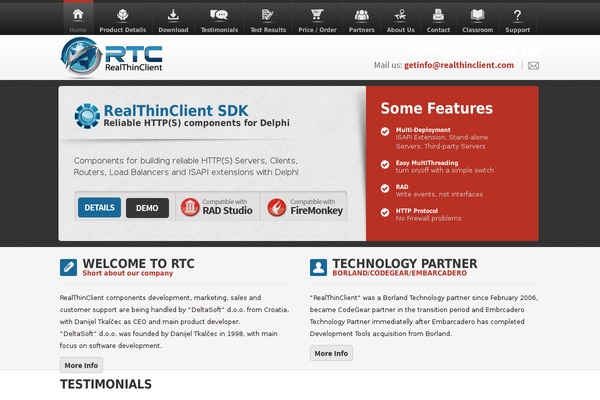This screenshot has height=400, width=600.
Task: Select the About Us menu label
Action: (401, 30)
